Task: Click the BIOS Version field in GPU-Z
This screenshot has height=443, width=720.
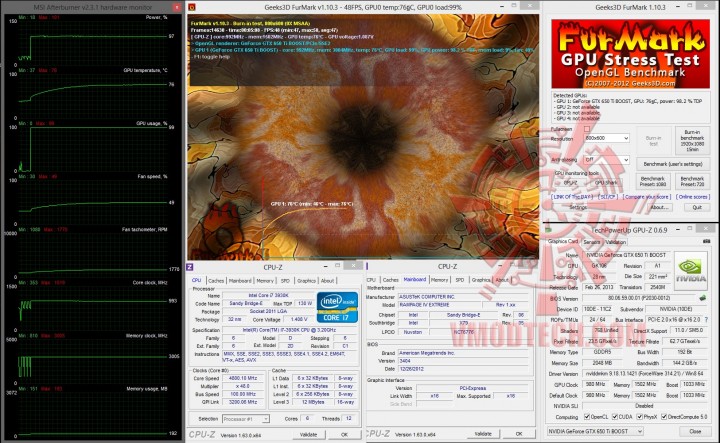Action: pyautogui.click(x=640, y=298)
